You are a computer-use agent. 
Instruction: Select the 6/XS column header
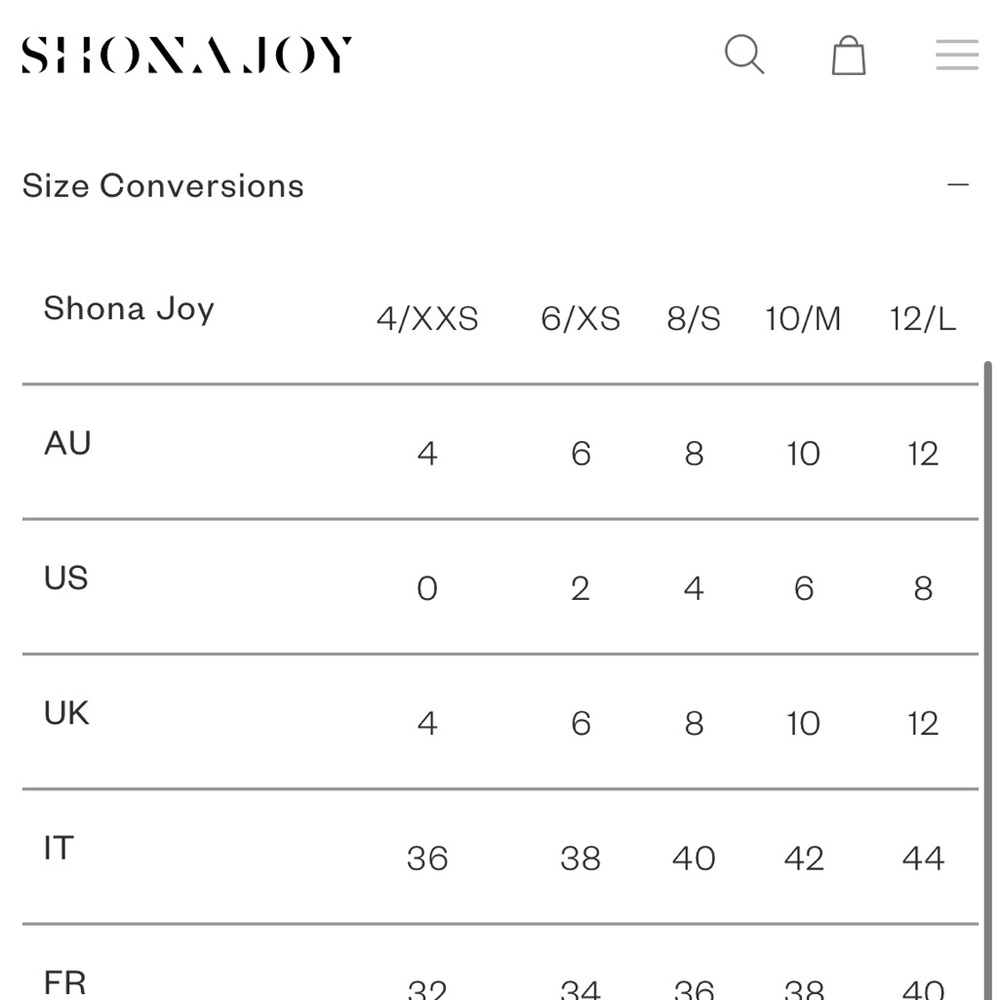(x=580, y=318)
